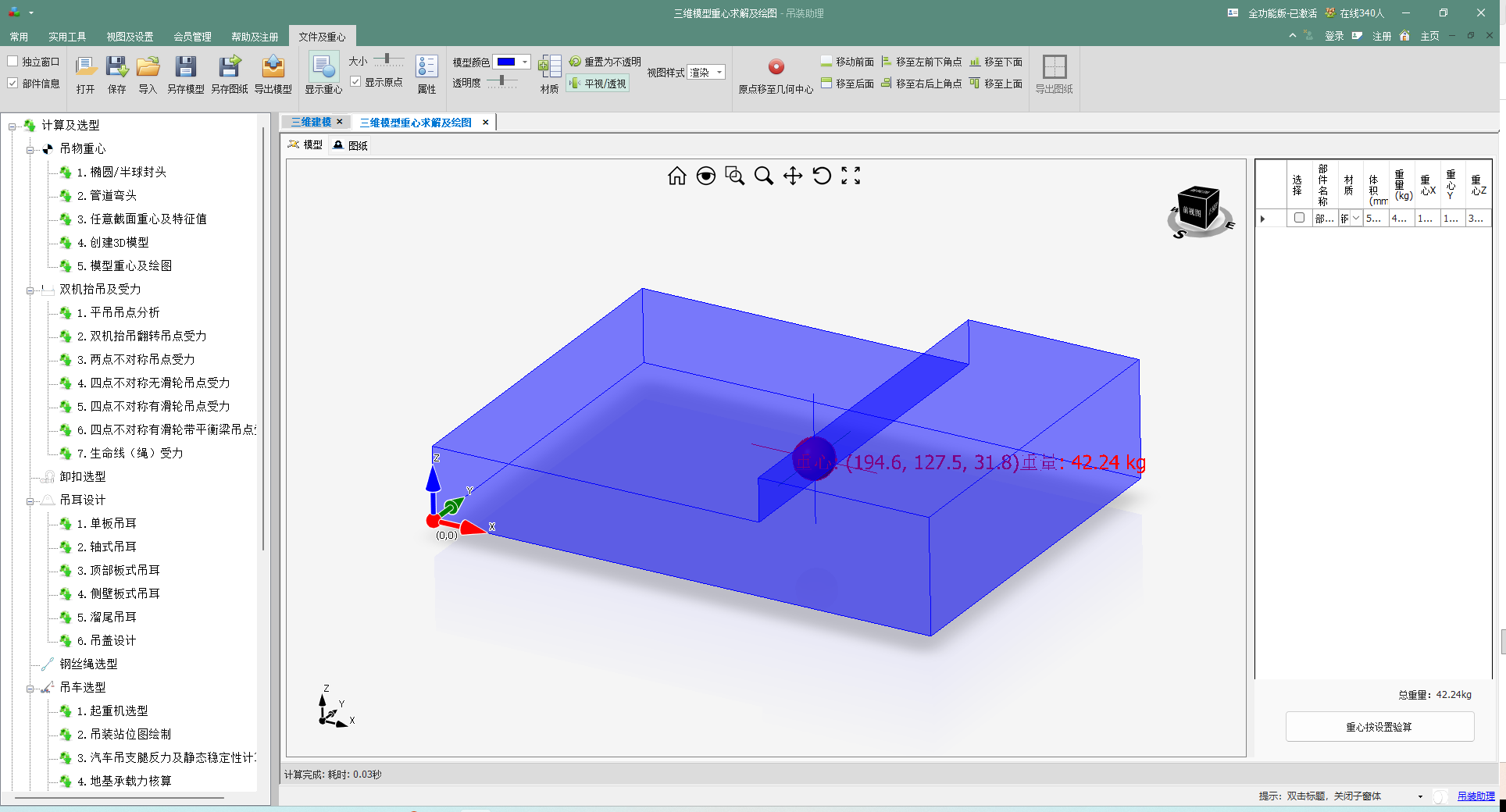Collapse the 双机抬吊及受力 tree node
This screenshot has width=1506, height=812.
(x=30, y=290)
